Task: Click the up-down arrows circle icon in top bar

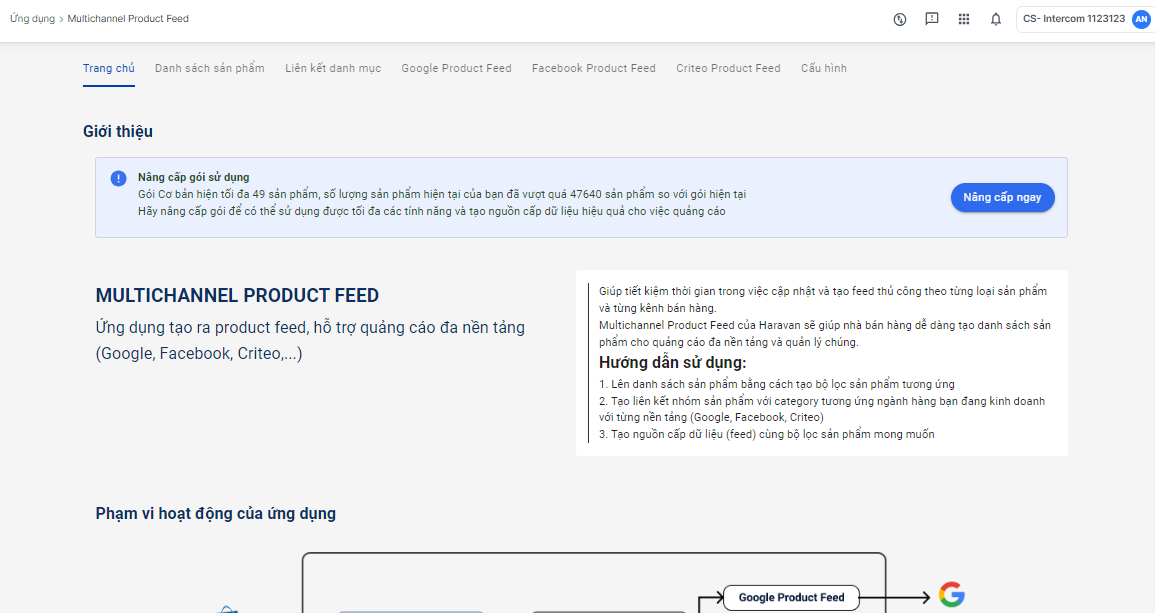Action: [899, 19]
